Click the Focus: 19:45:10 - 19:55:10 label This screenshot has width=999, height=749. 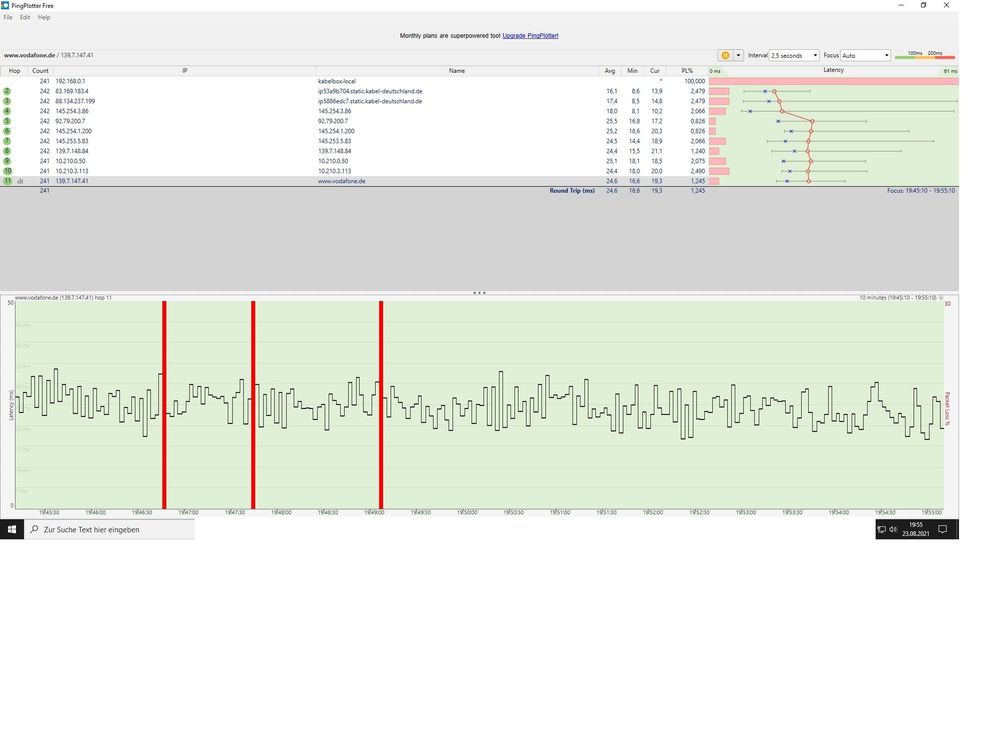[x=921, y=190]
